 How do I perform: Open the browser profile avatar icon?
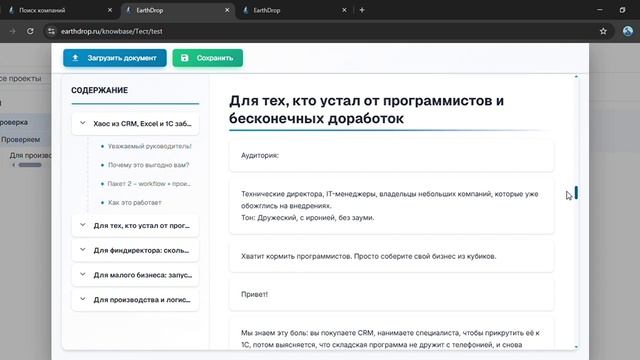[628, 31]
